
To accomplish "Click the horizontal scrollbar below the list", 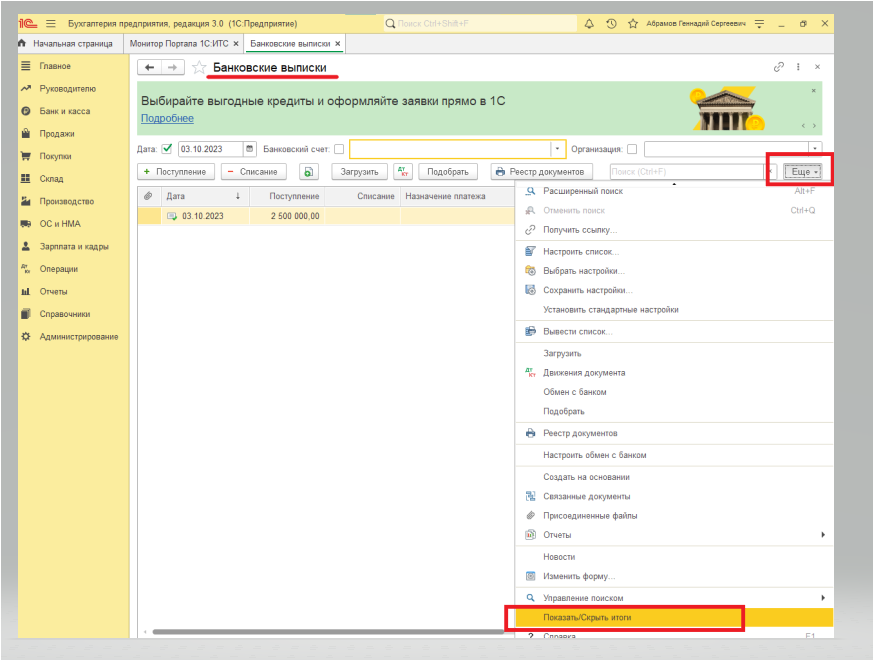I will click(328, 632).
